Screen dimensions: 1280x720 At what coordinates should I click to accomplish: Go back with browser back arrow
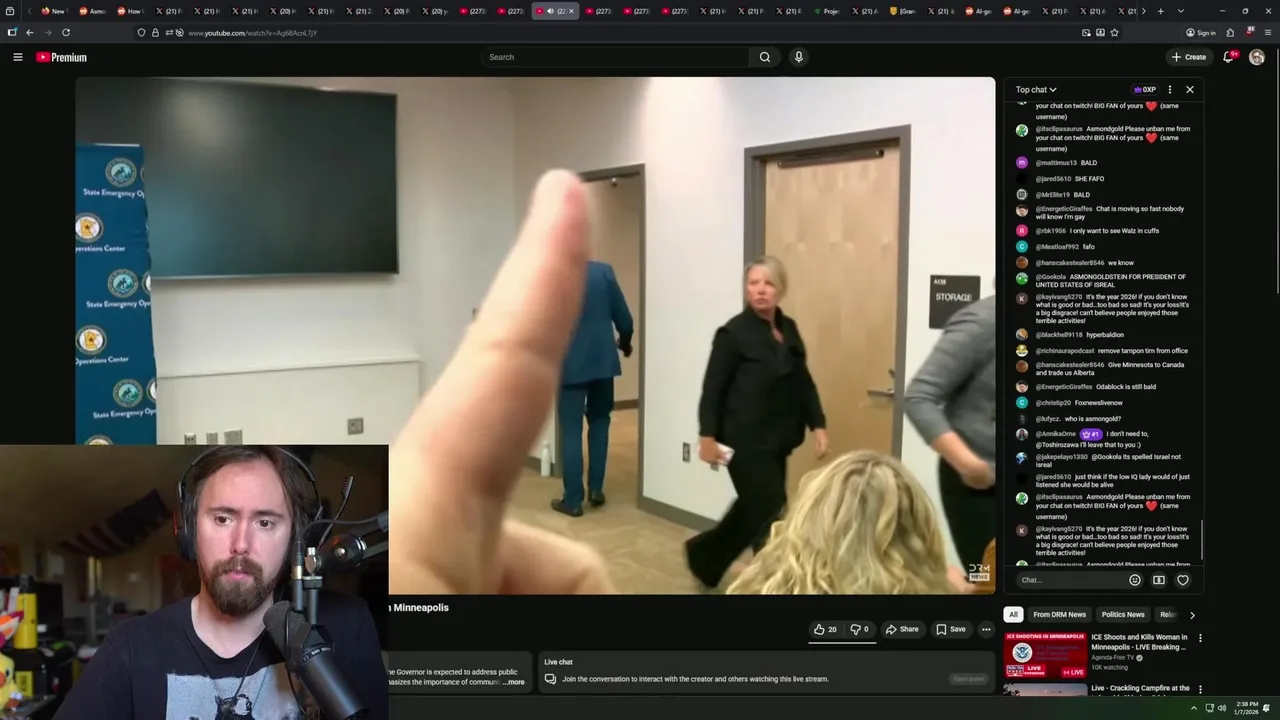[29, 32]
